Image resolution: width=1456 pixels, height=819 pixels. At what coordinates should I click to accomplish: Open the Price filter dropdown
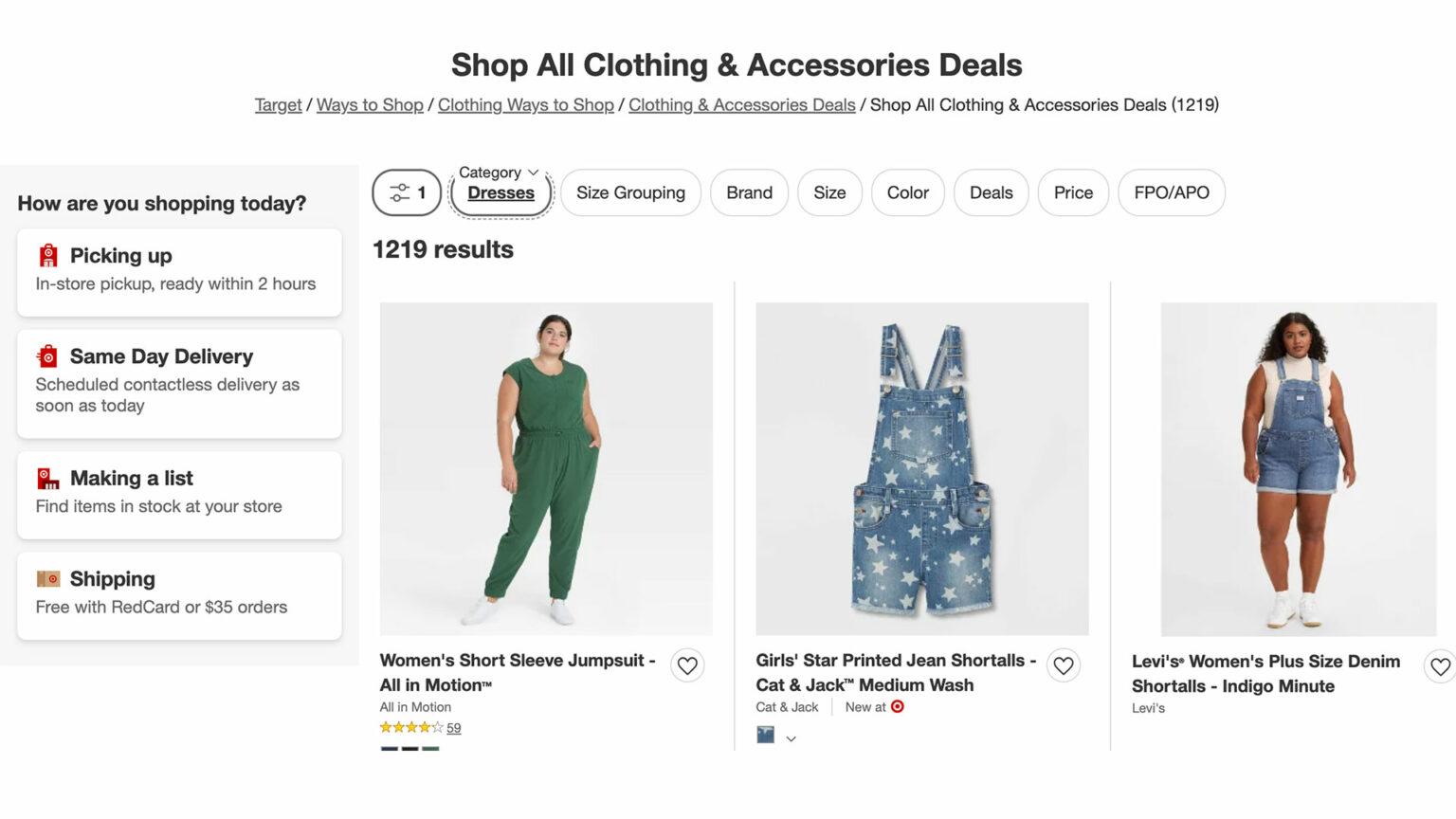(1073, 192)
